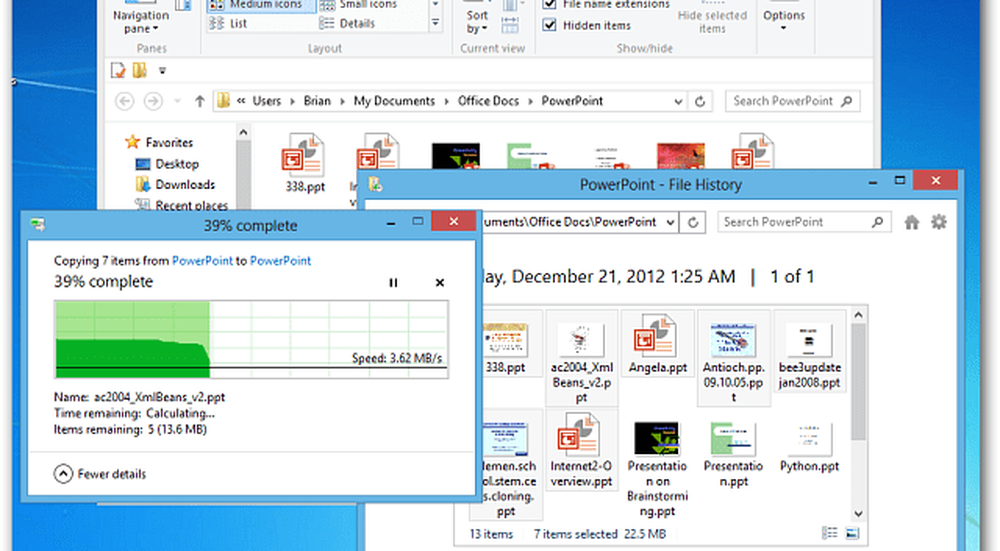The height and width of the screenshot is (551, 1000).
Task: Cancel the copy with the X icon
Action: (x=440, y=283)
